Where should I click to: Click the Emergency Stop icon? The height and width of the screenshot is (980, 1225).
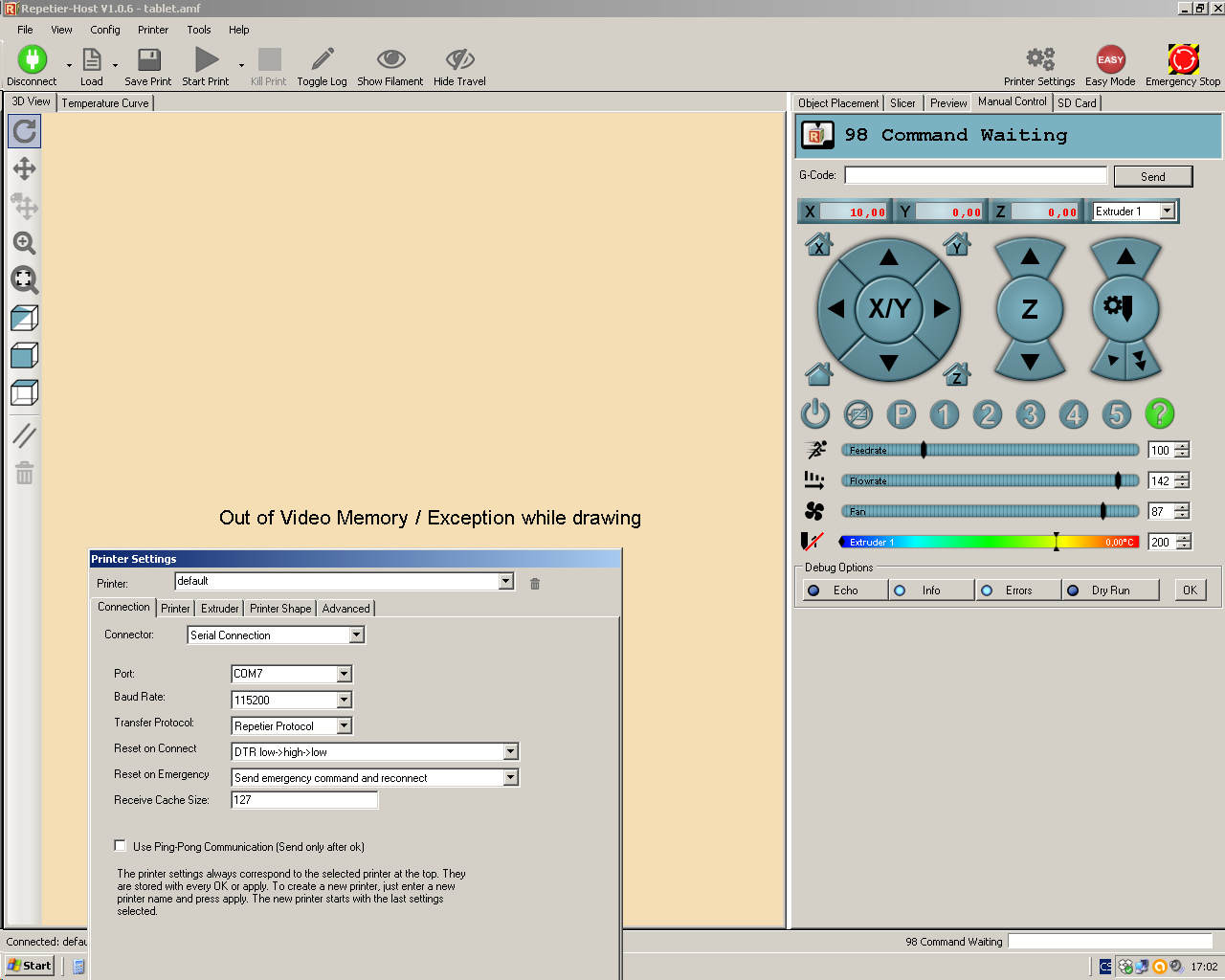(x=1183, y=60)
